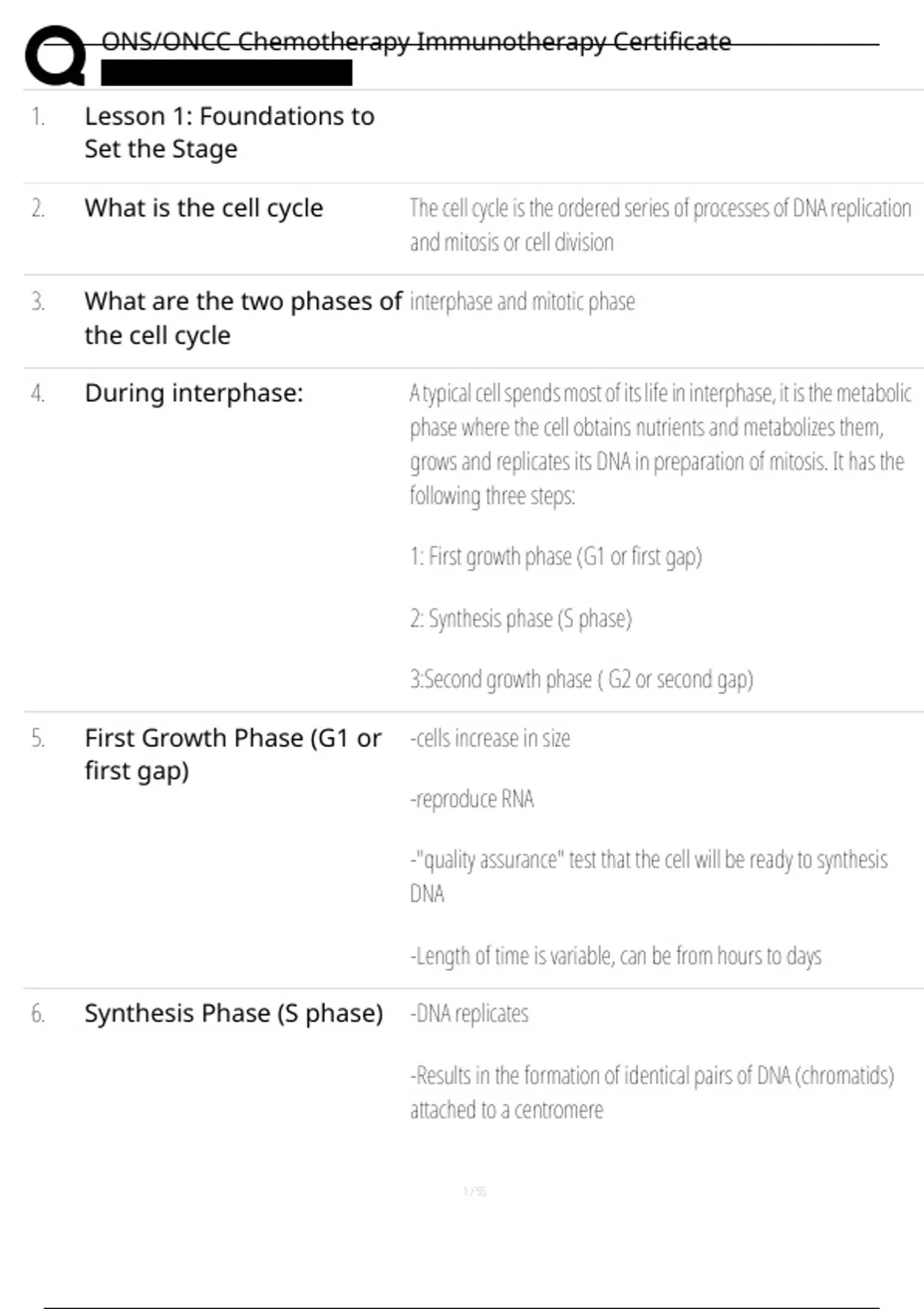Viewport: 924px width, 1309px height.
Task: Select the 'First Growth Phase (G1 or first gap)' term
Action: click(x=233, y=754)
